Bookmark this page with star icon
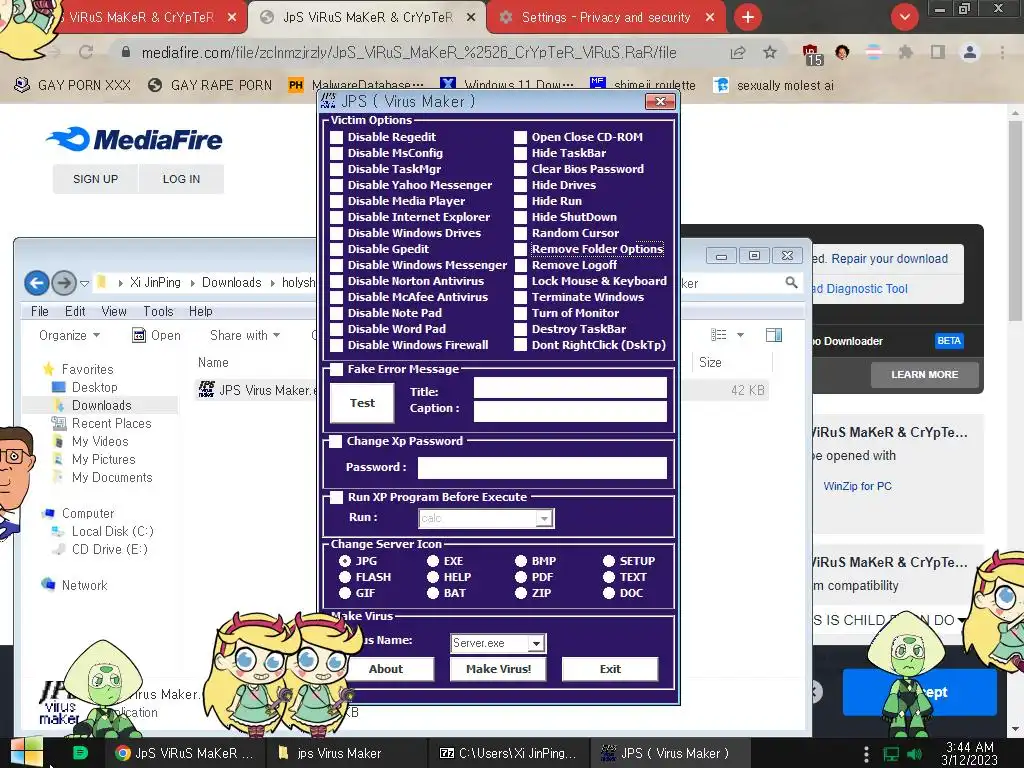The image size is (1024, 768). (770, 52)
